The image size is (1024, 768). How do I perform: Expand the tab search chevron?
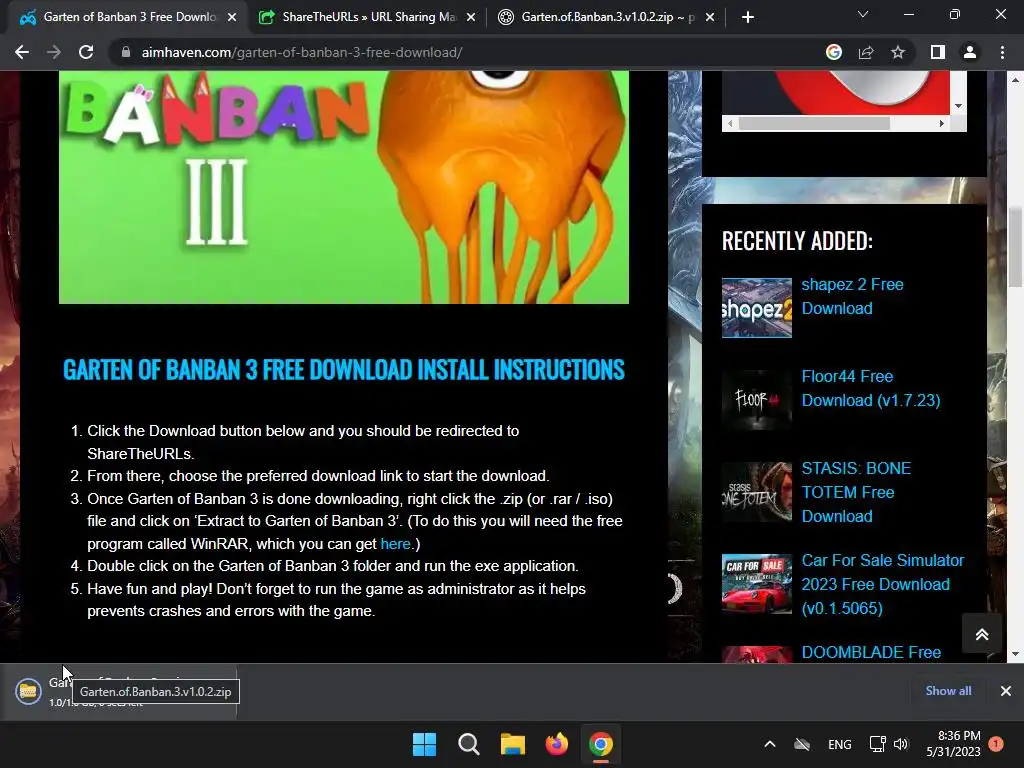pos(863,14)
